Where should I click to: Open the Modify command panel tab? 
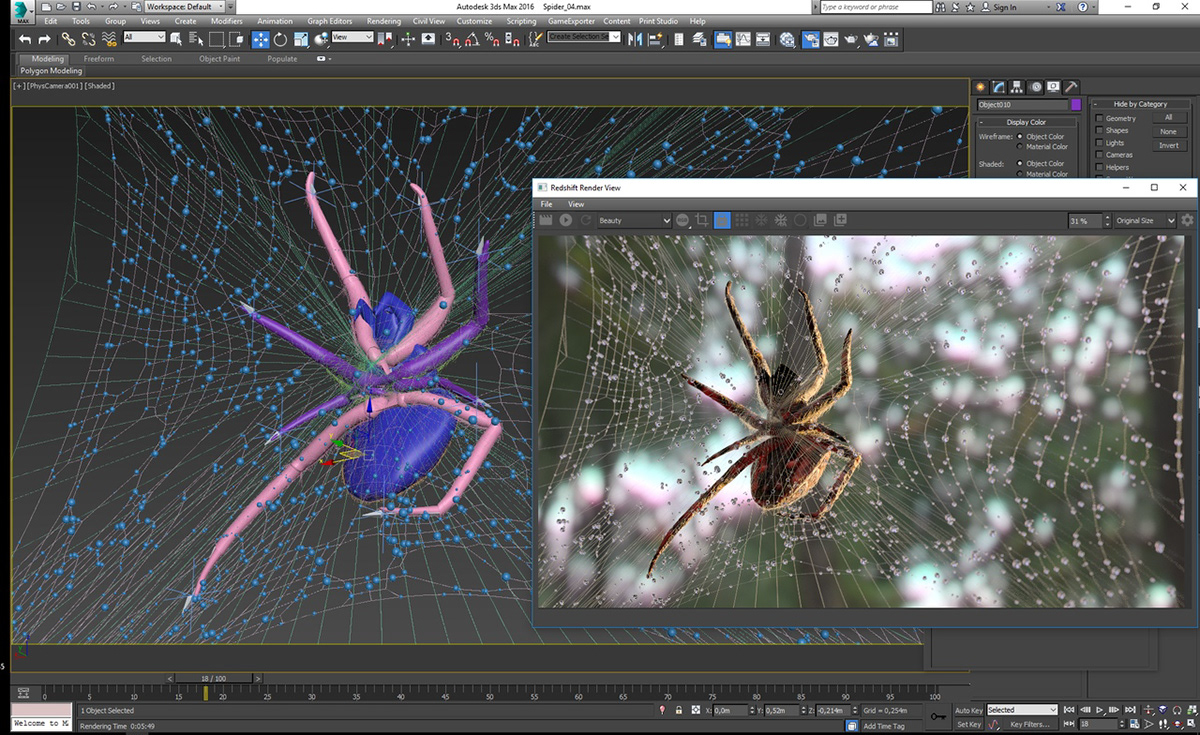click(998, 87)
